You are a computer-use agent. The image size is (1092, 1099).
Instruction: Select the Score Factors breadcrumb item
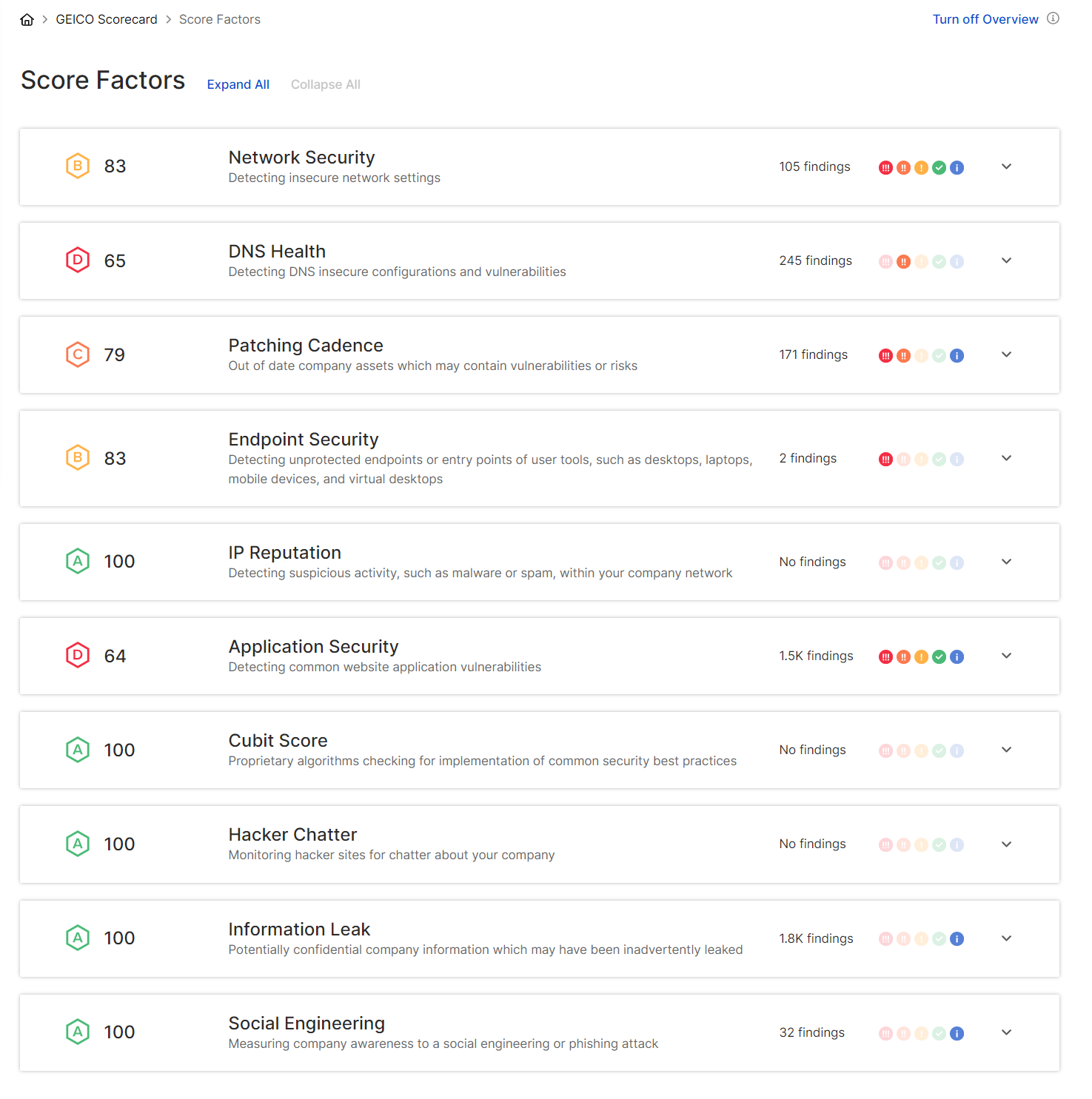pyautogui.click(x=219, y=19)
